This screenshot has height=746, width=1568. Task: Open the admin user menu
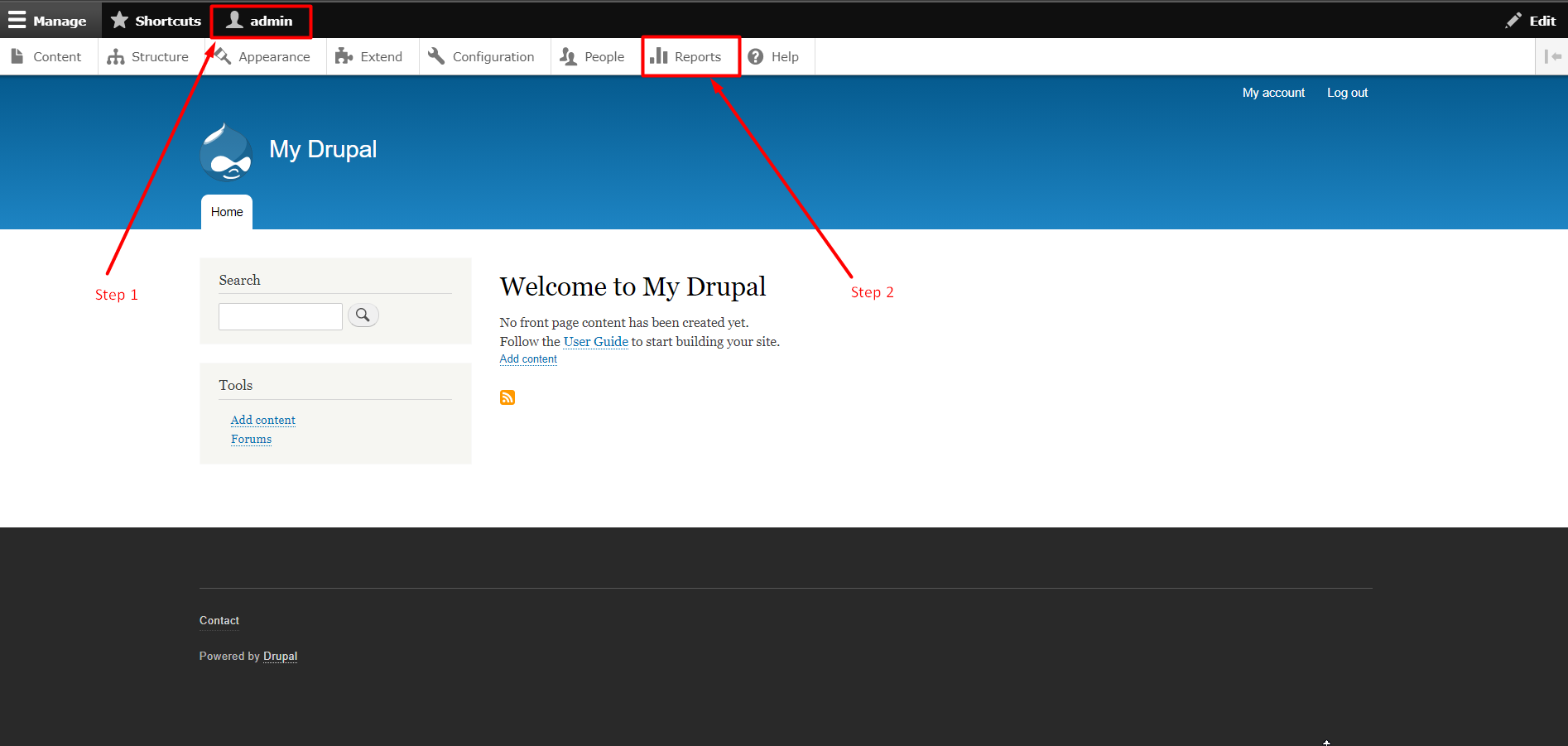tap(261, 21)
